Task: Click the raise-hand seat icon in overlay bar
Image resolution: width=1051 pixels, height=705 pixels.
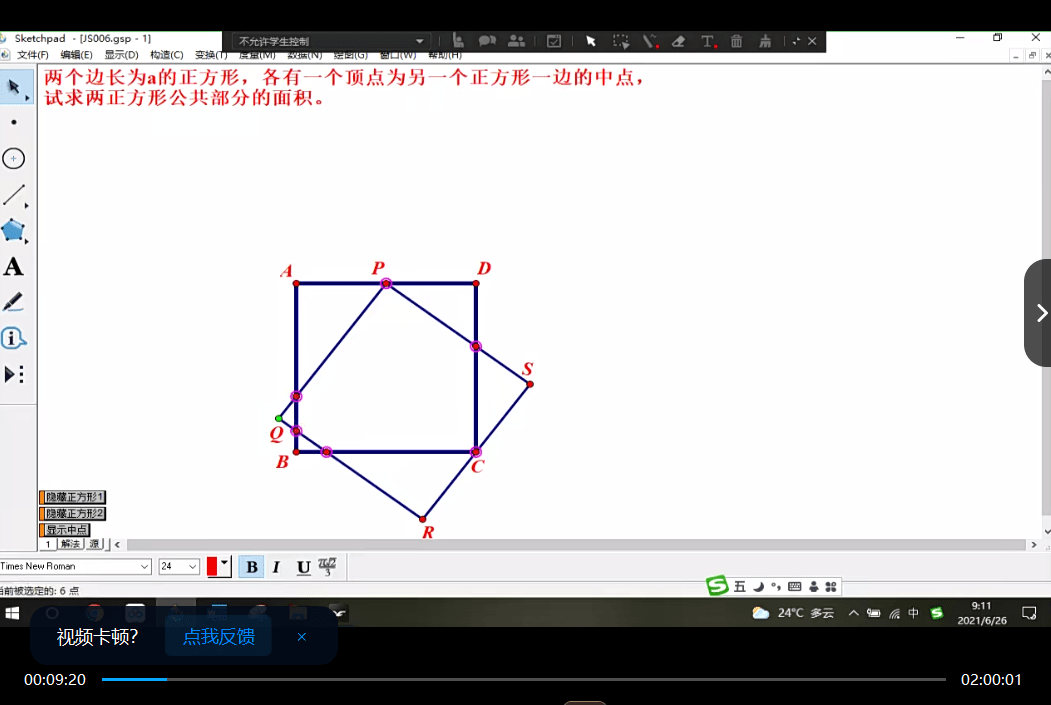Action: point(458,41)
